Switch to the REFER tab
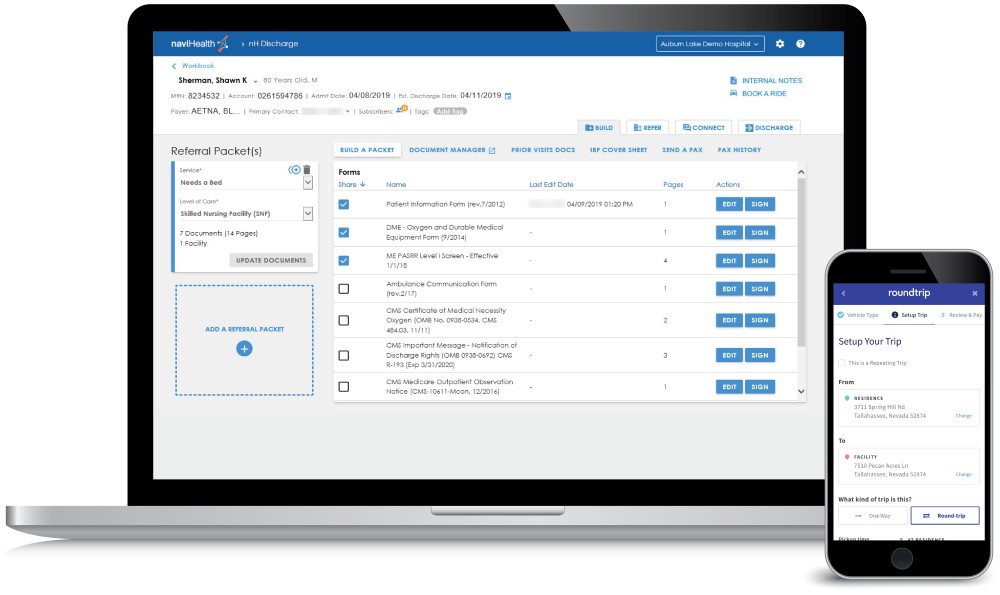 point(647,128)
